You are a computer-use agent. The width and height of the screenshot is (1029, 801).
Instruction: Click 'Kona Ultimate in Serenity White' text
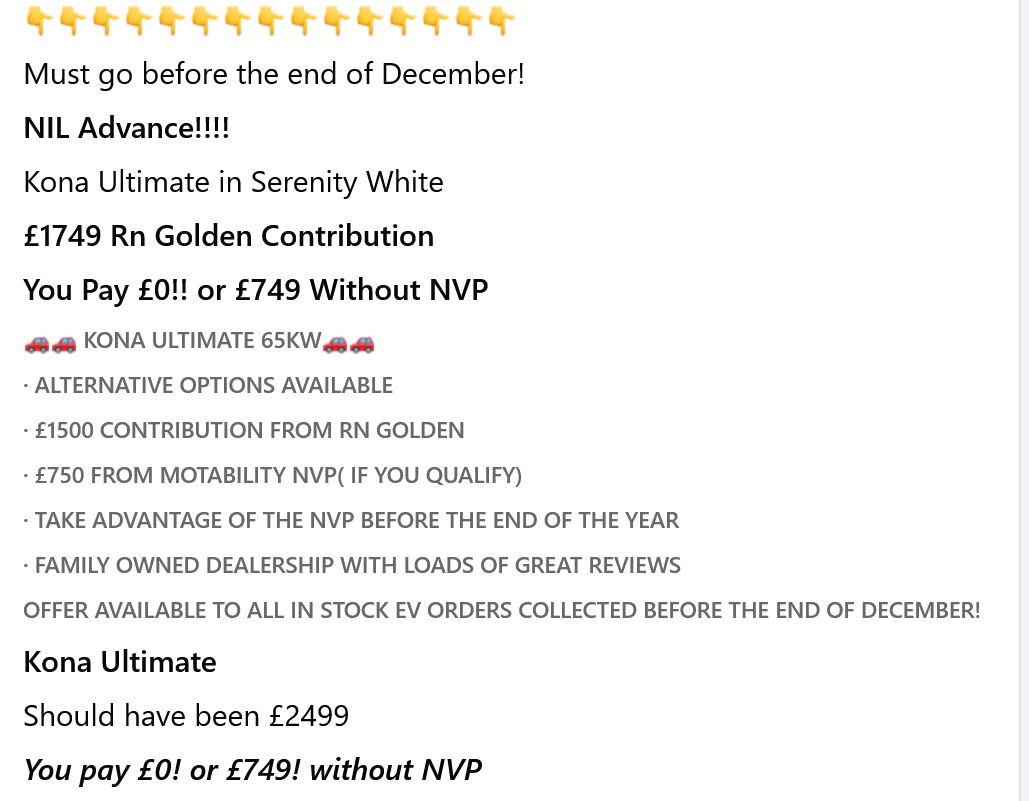coord(233,182)
